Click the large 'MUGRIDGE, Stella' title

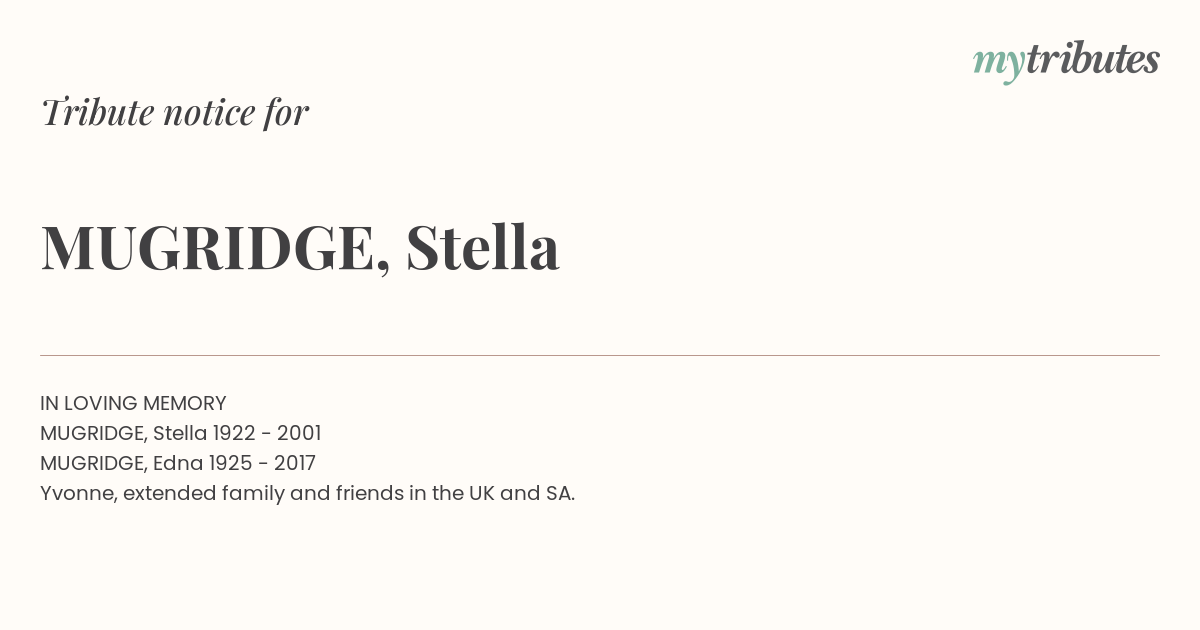[300, 248]
